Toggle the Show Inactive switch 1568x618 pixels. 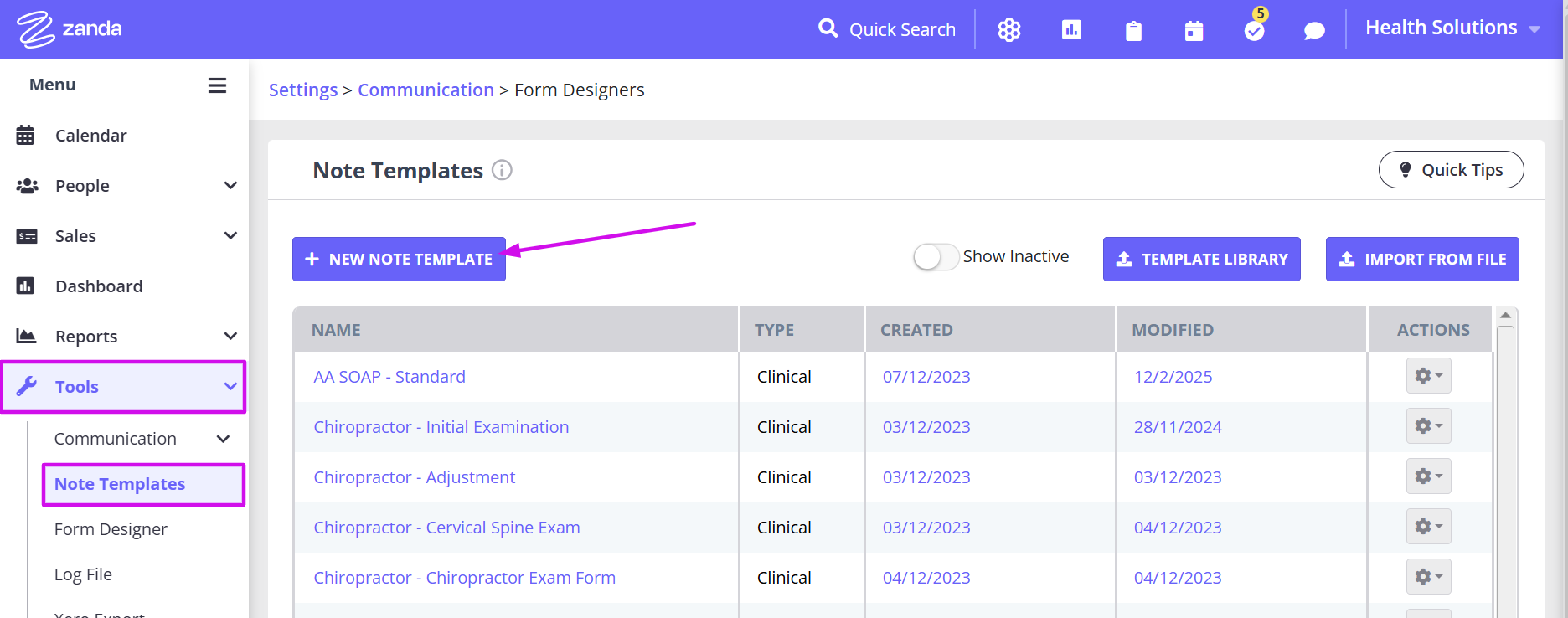click(x=936, y=257)
